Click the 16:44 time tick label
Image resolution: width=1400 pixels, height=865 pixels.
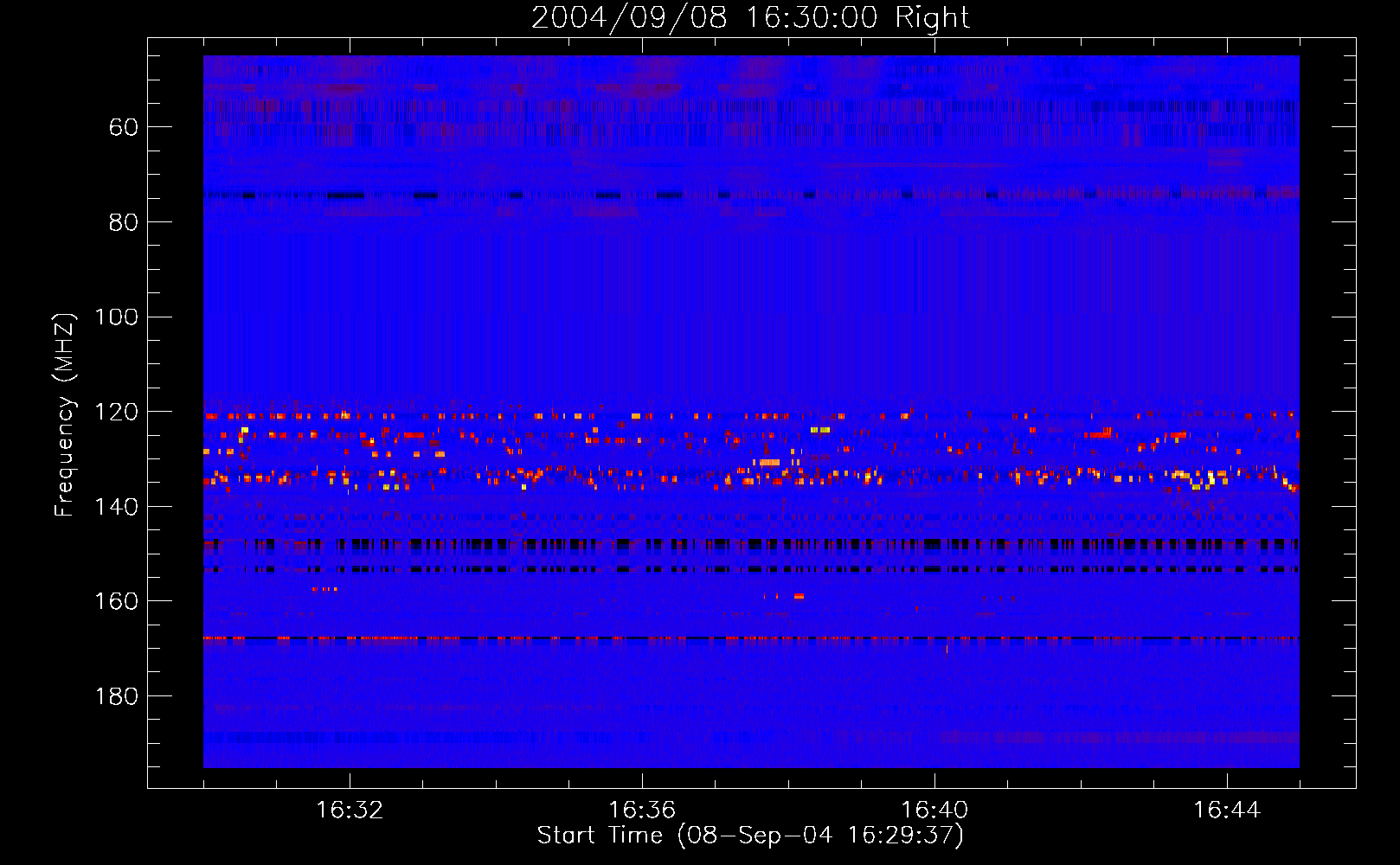pos(1227,811)
